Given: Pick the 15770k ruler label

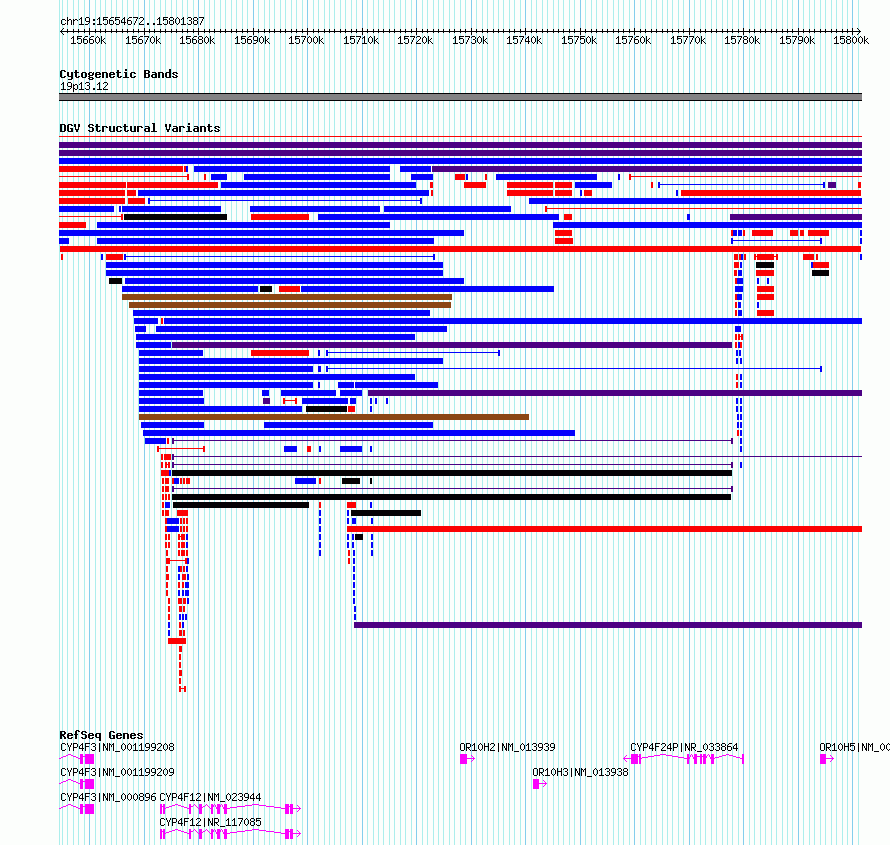Looking at the screenshot, I should pos(688,40).
